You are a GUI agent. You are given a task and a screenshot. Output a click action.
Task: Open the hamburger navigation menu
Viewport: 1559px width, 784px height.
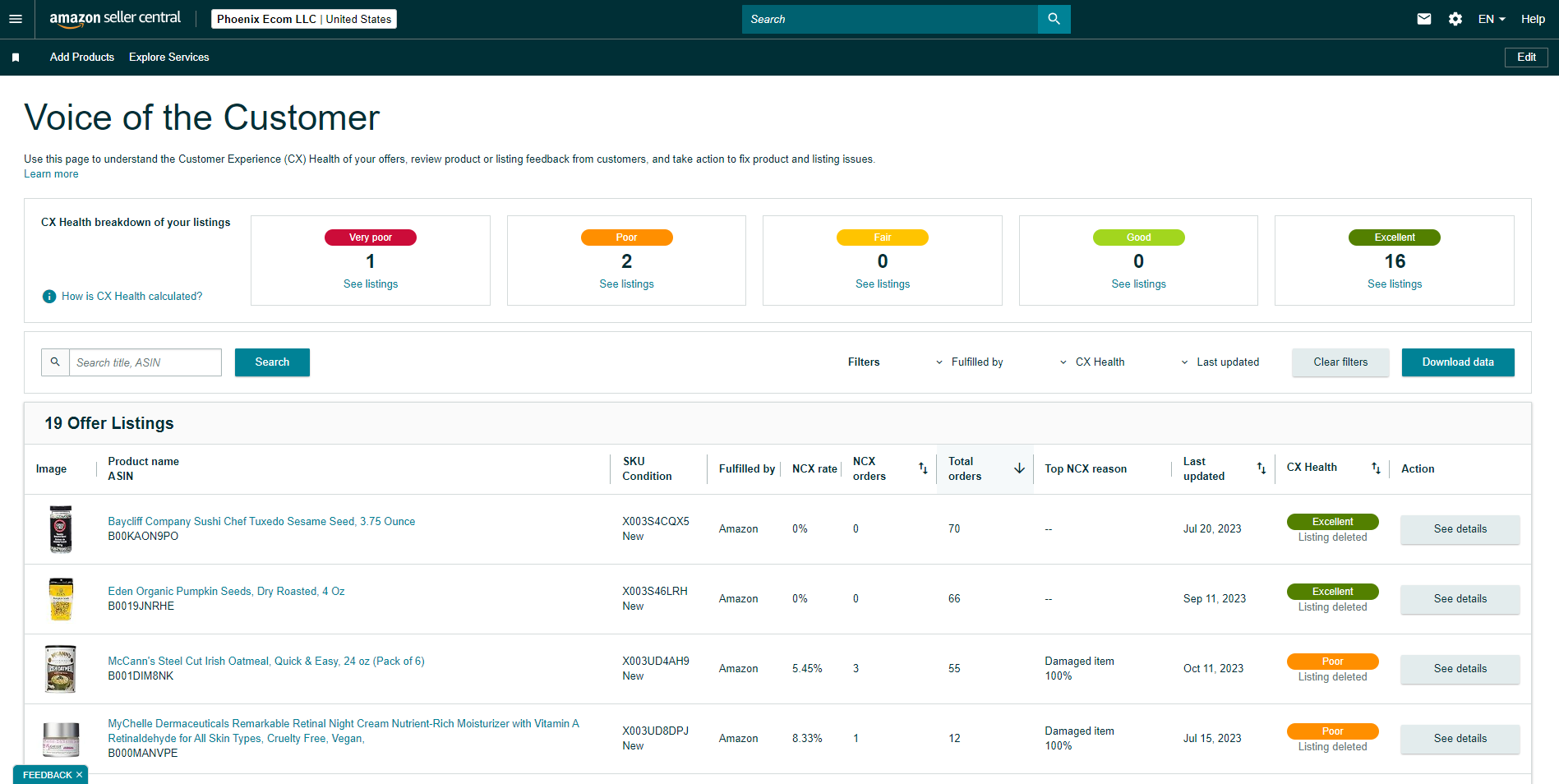point(16,19)
